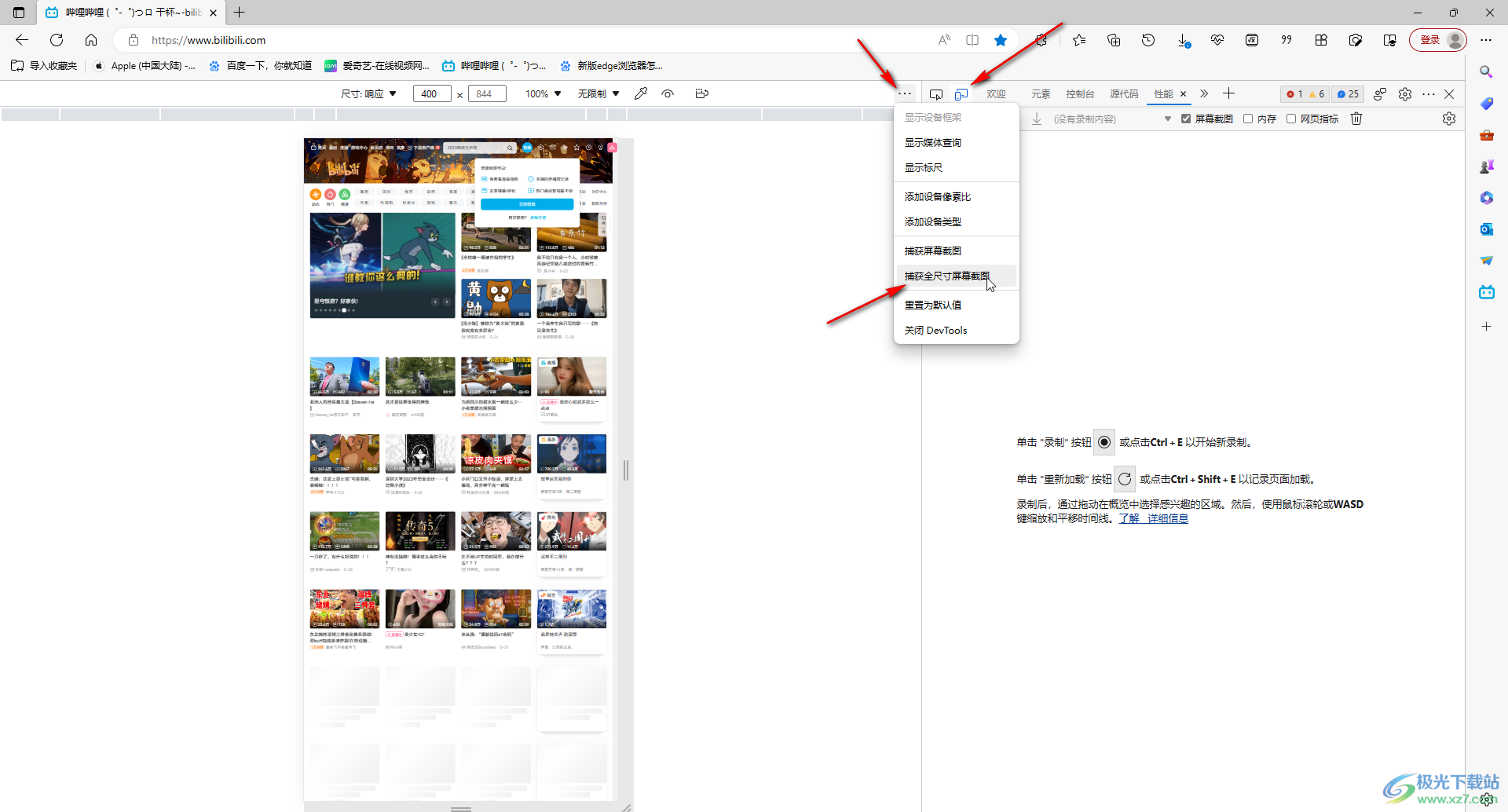Click the Read aloud icon in address bar
Image resolution: width=1508 pixels, height=812 pixels.
coord(944,40)
